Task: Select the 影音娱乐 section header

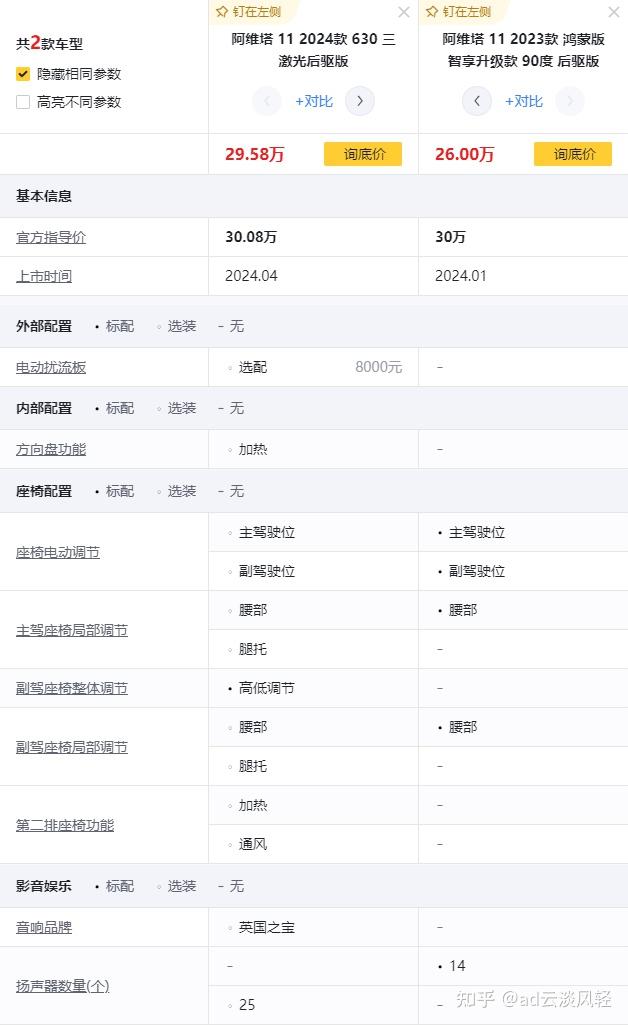Action: click(x=44, y=886)
